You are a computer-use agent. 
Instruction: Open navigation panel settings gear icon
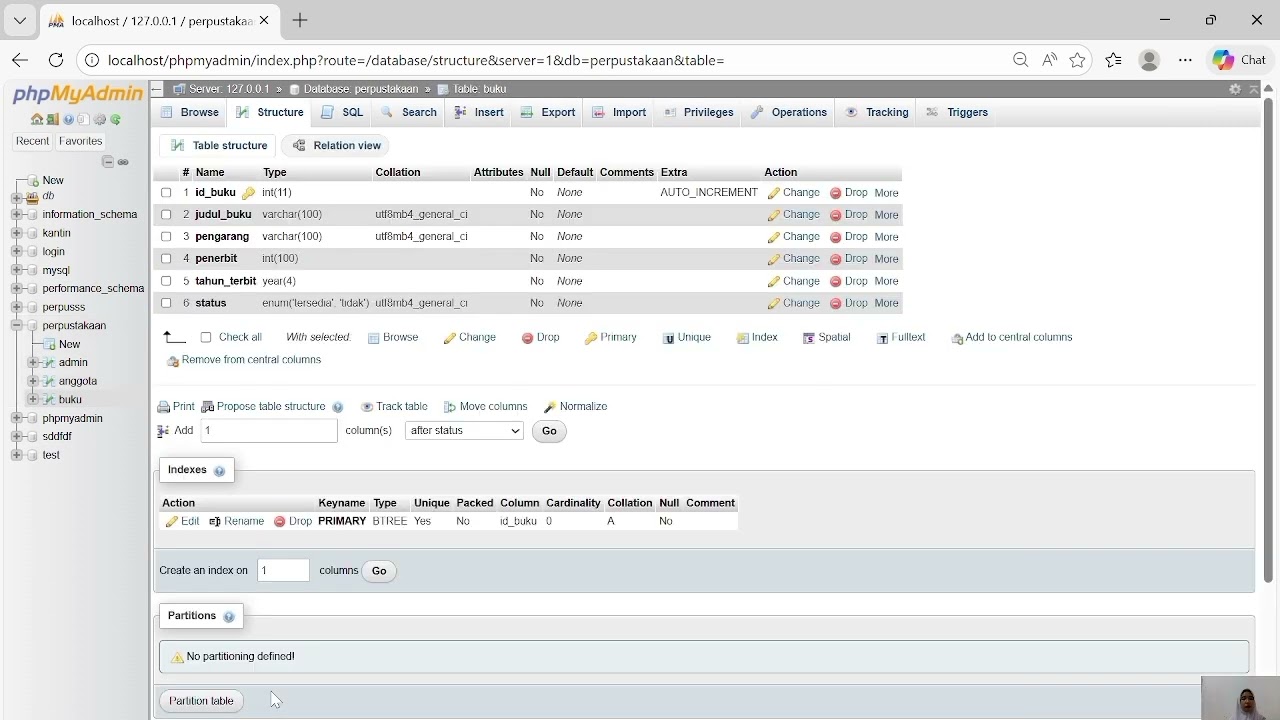pyautogui.click(x=100, y=119)
